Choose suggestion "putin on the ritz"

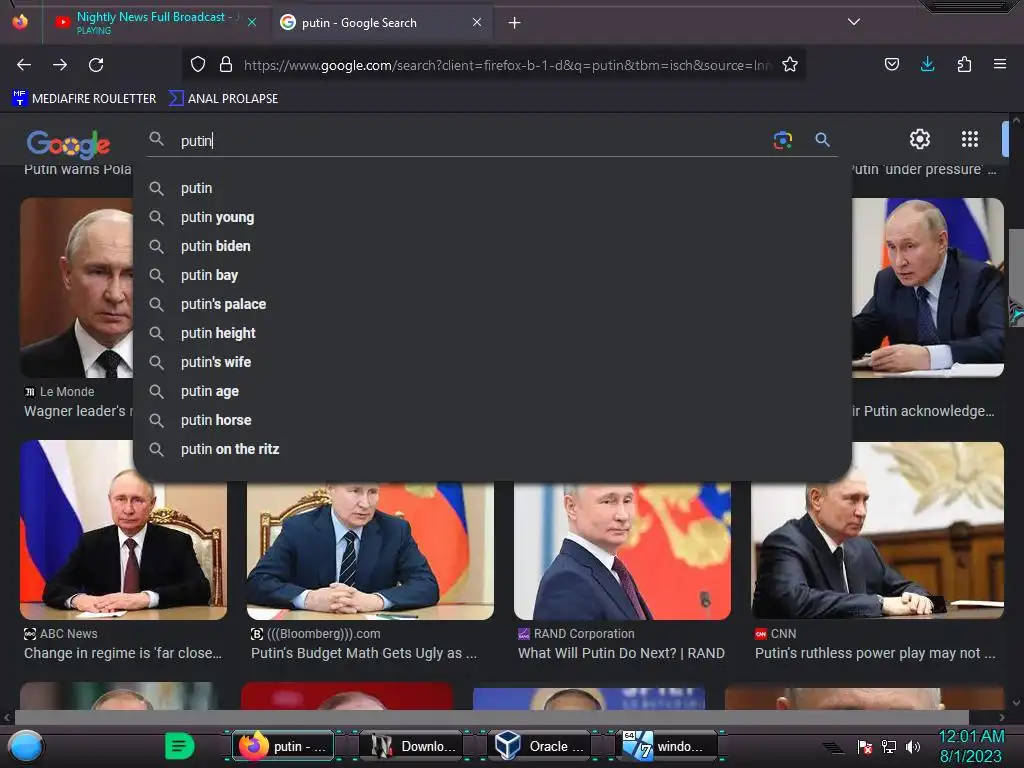[x=492, y=449]
